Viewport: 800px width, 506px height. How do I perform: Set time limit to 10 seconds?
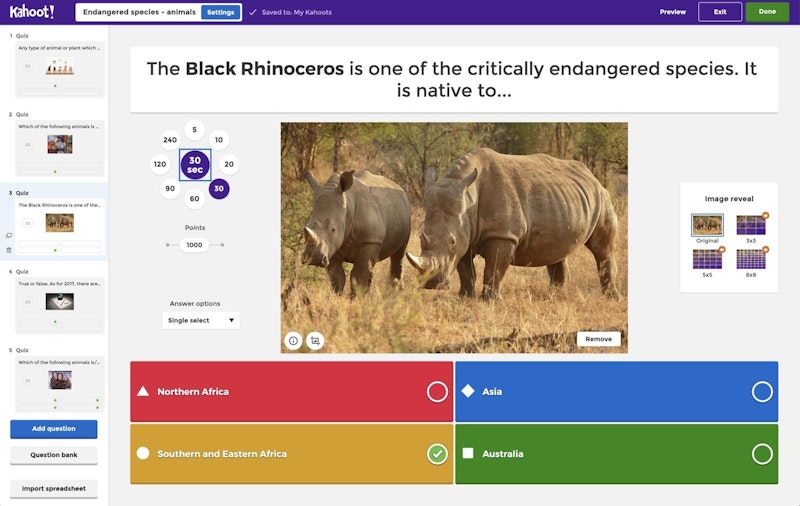coord(219,140)
